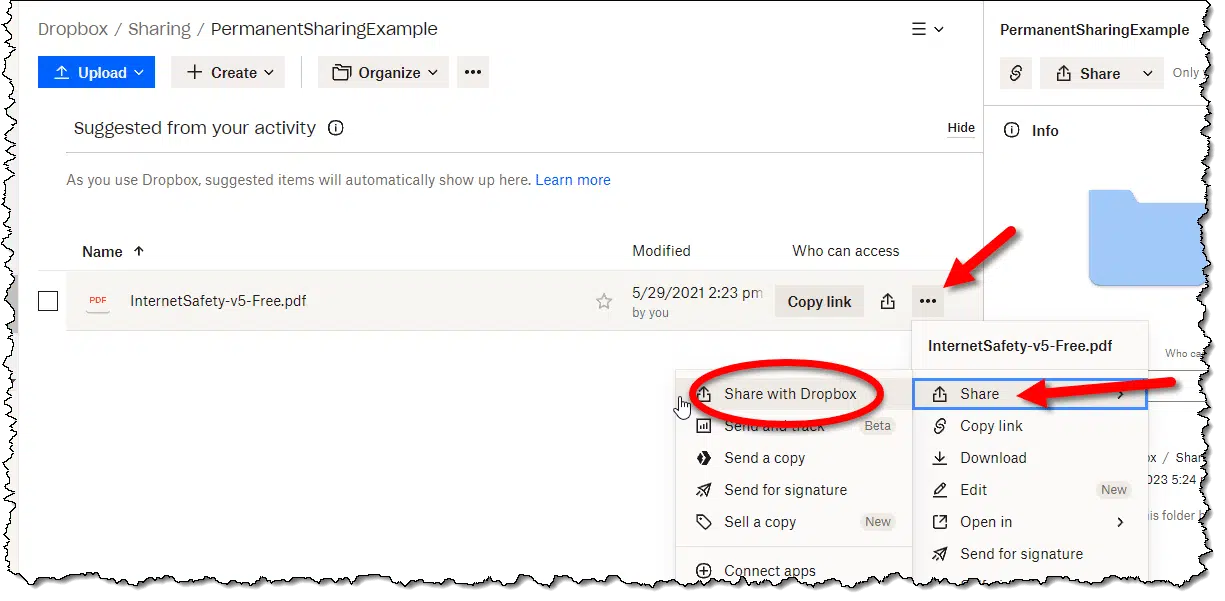Choose Share with Dropbox from submenu
This screenshot has width=1225, height=601.
793,394
